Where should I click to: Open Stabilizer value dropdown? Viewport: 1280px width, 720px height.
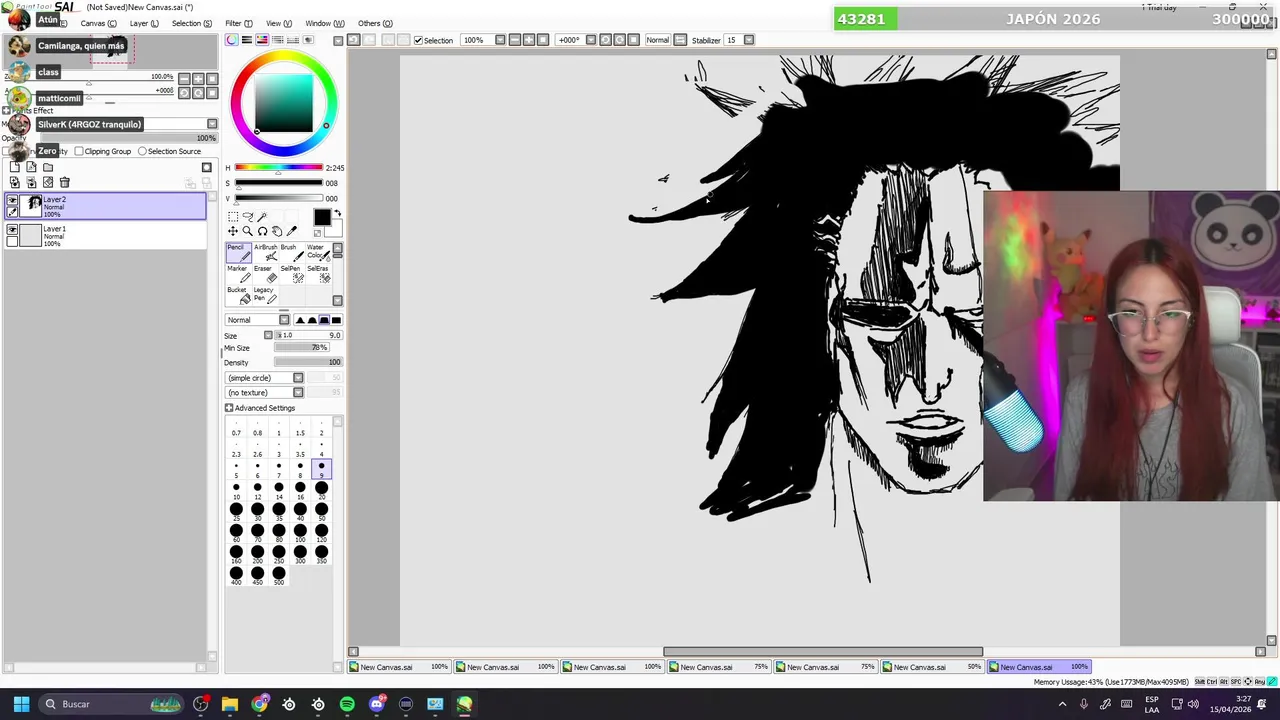tap(749, 40)
